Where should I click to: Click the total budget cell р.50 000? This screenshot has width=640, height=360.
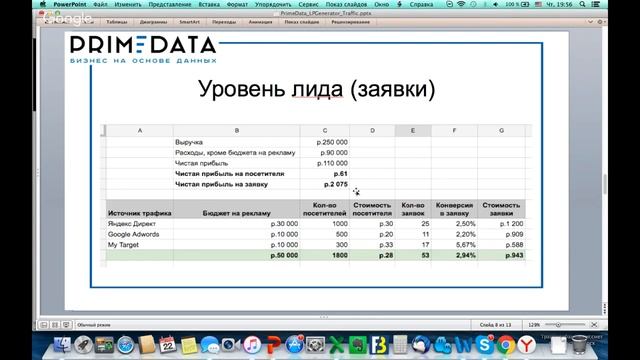(284, 255)
